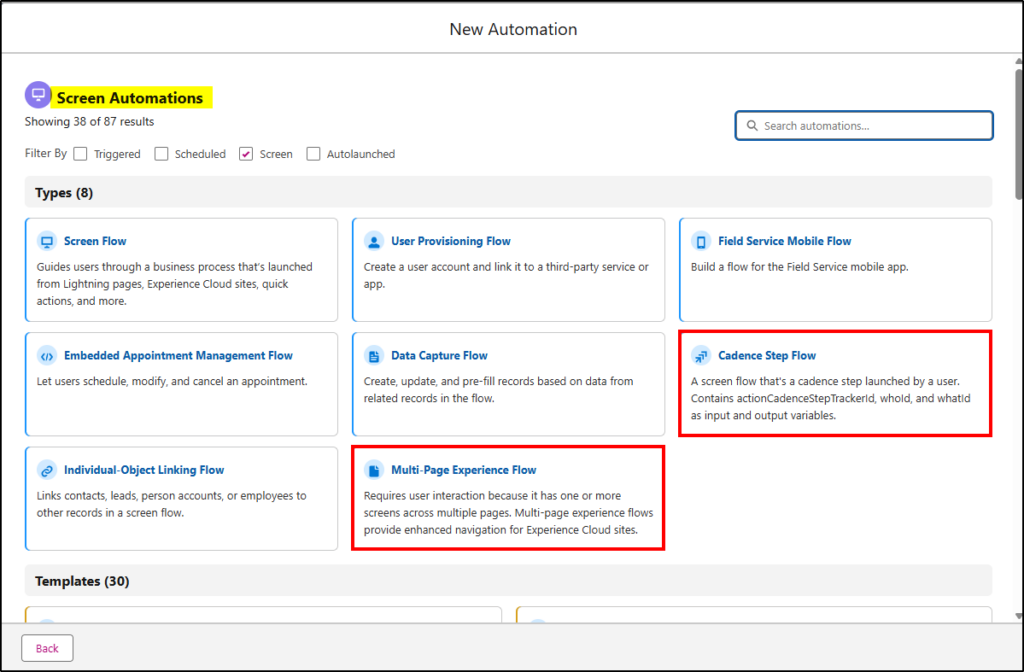
Task: Collapse the Templates (30) section header
Action: click(x=82, y=581)
